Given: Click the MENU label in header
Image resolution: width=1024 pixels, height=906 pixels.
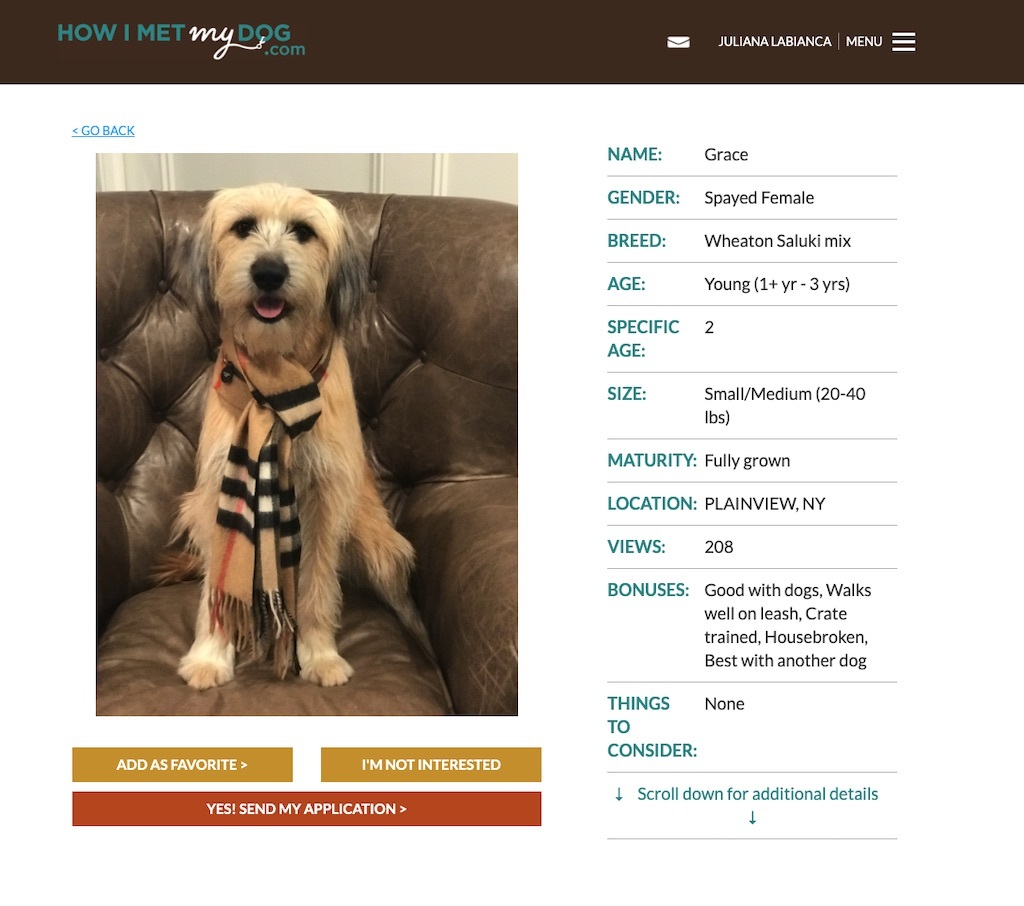Looking at the screenshot, I should 863,42.
